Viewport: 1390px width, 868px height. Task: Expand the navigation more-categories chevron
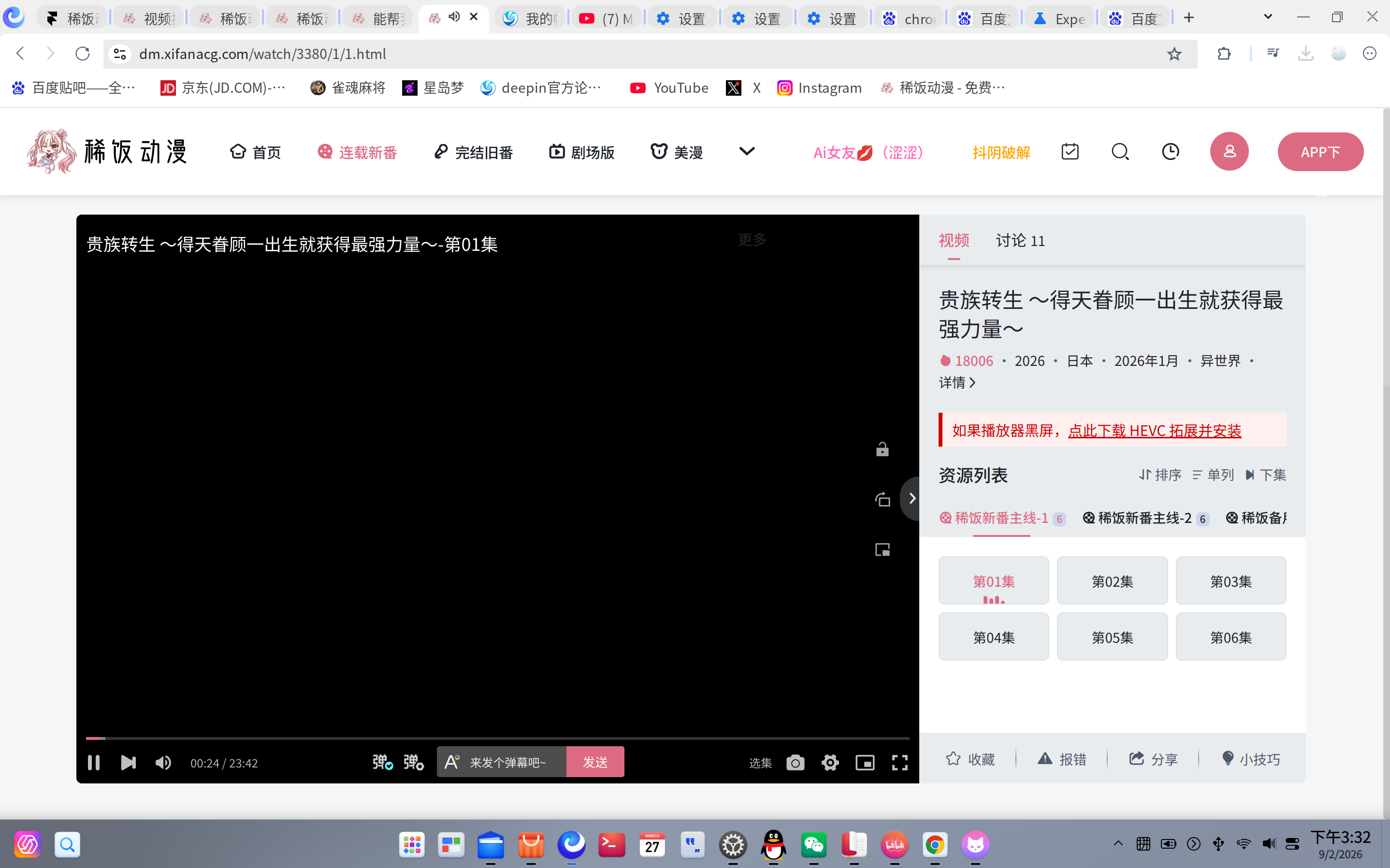pyautogui.click(x=747, y=152)
